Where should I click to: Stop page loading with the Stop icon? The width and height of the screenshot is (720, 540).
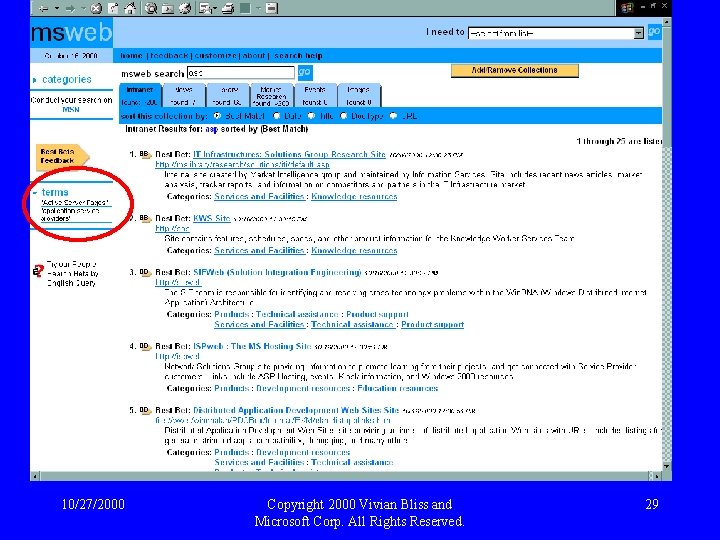click(x=96, y=8)
